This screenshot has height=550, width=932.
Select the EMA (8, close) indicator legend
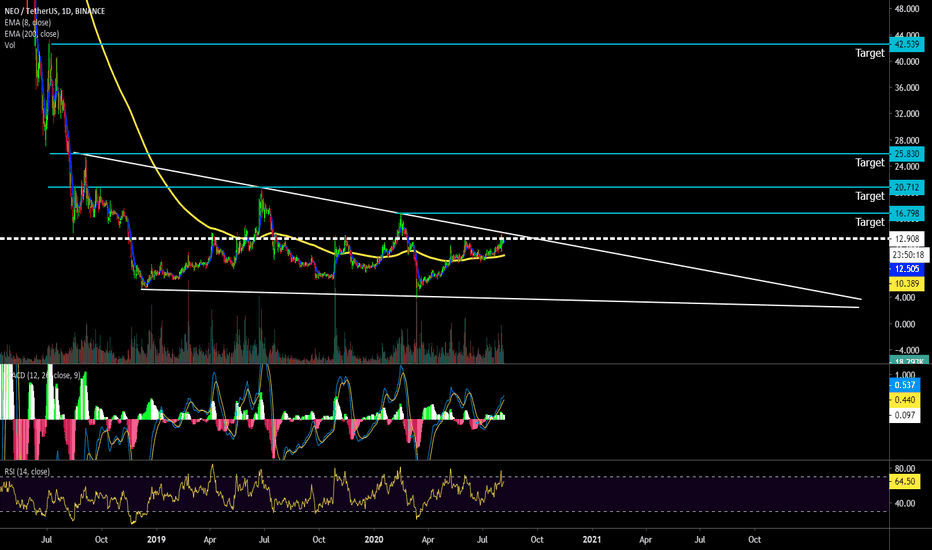pyautogui.click(x=27, y=23)
